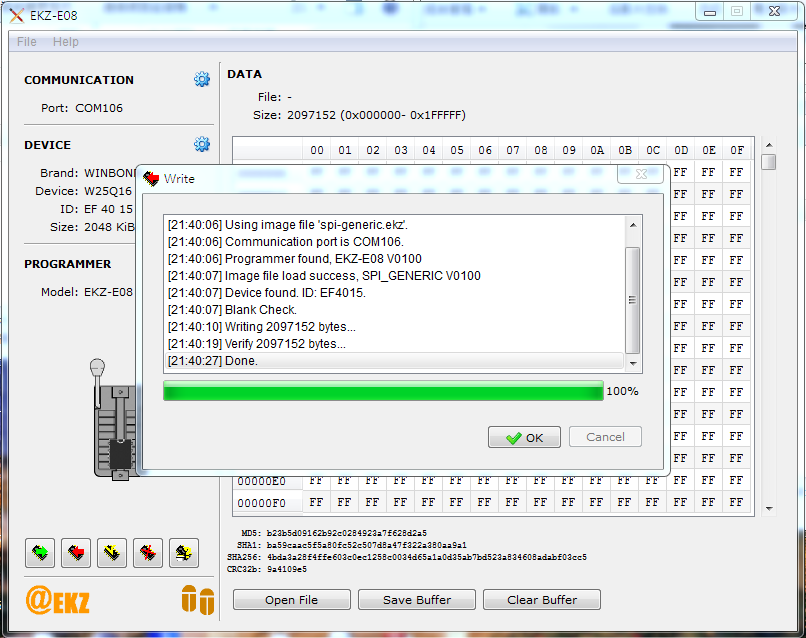Open the Help menu
This screenshot has height=638, width=806.
66,42
